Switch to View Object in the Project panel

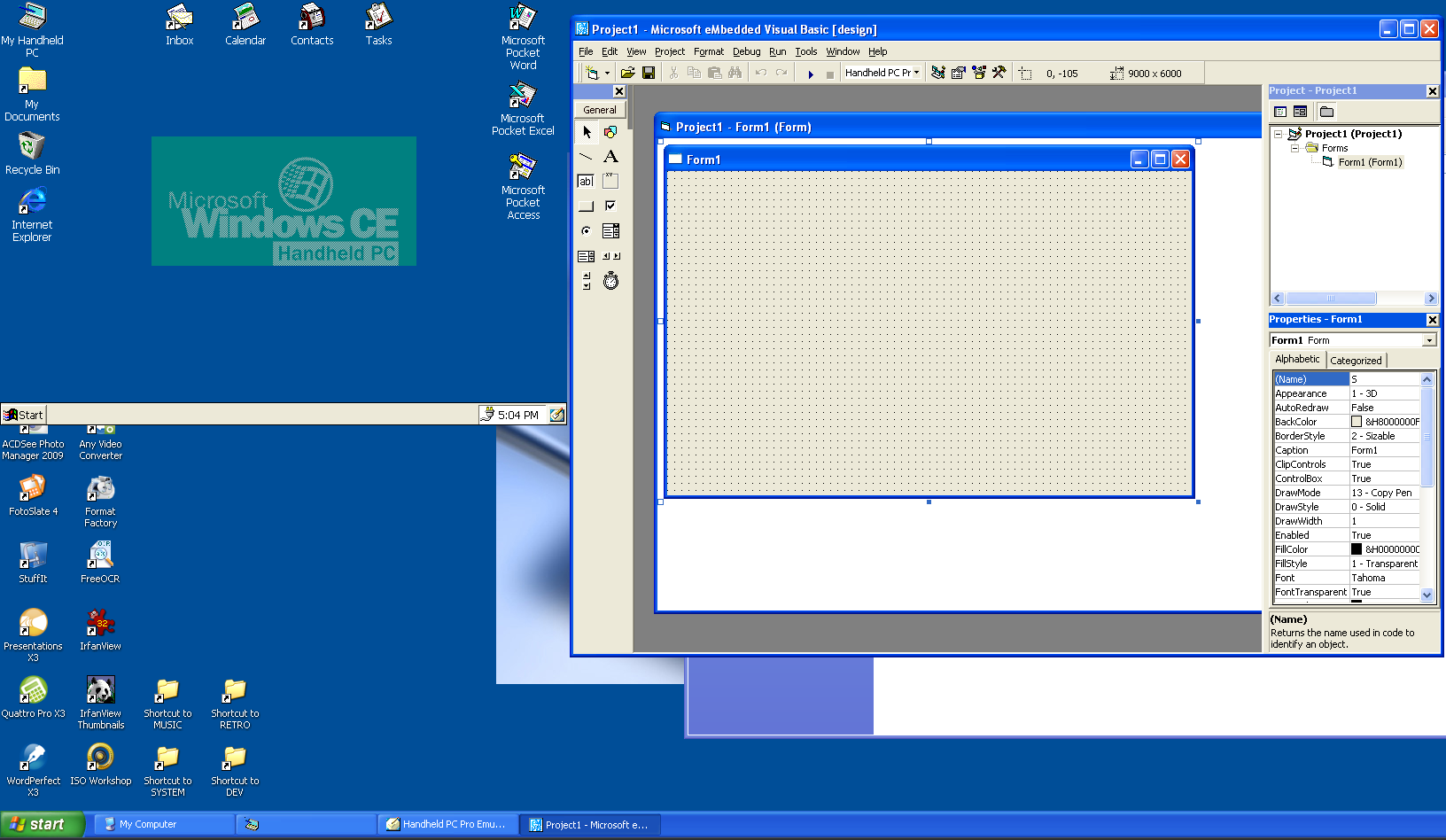pyautogui.click(x=1300, y=112)
